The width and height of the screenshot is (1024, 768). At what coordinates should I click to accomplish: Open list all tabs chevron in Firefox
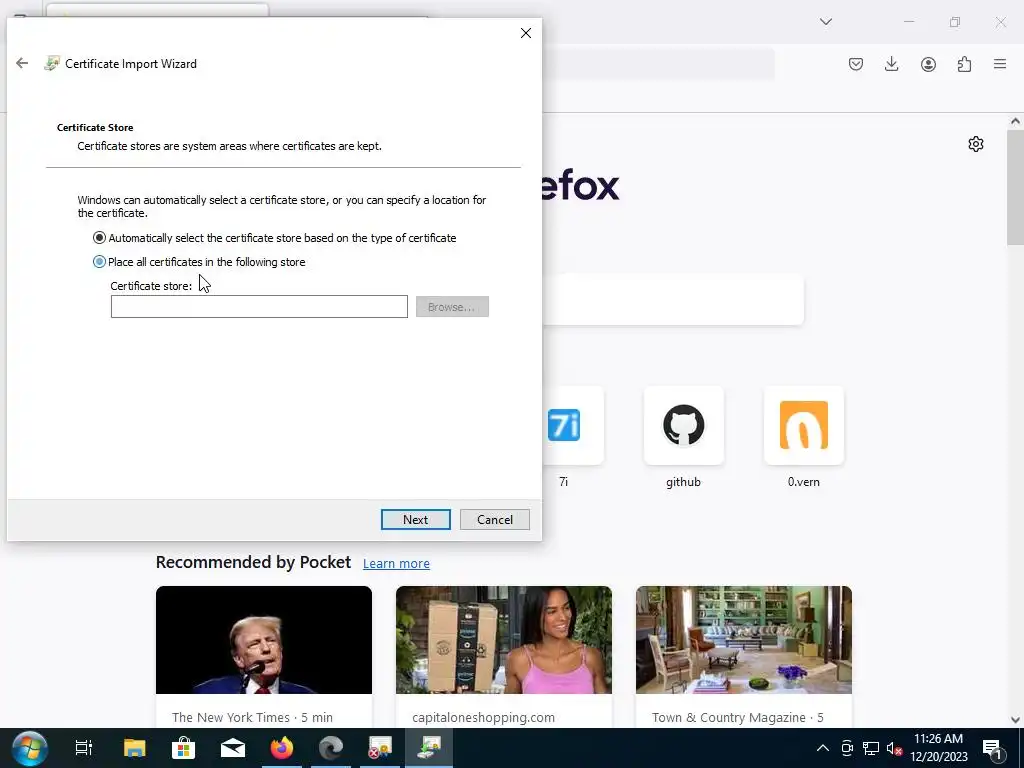point(825,22)
